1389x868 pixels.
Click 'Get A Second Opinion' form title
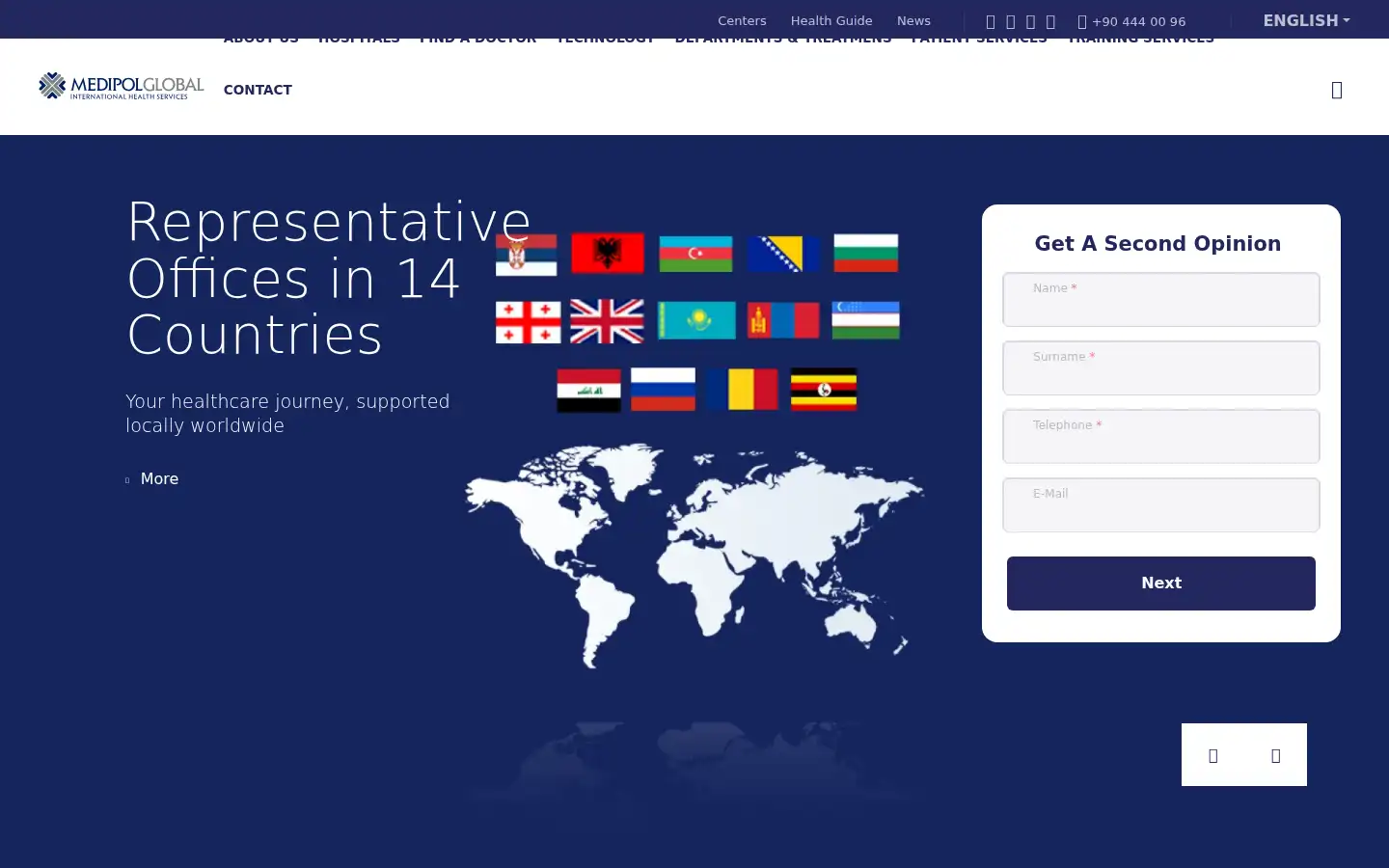[1157, 243]
